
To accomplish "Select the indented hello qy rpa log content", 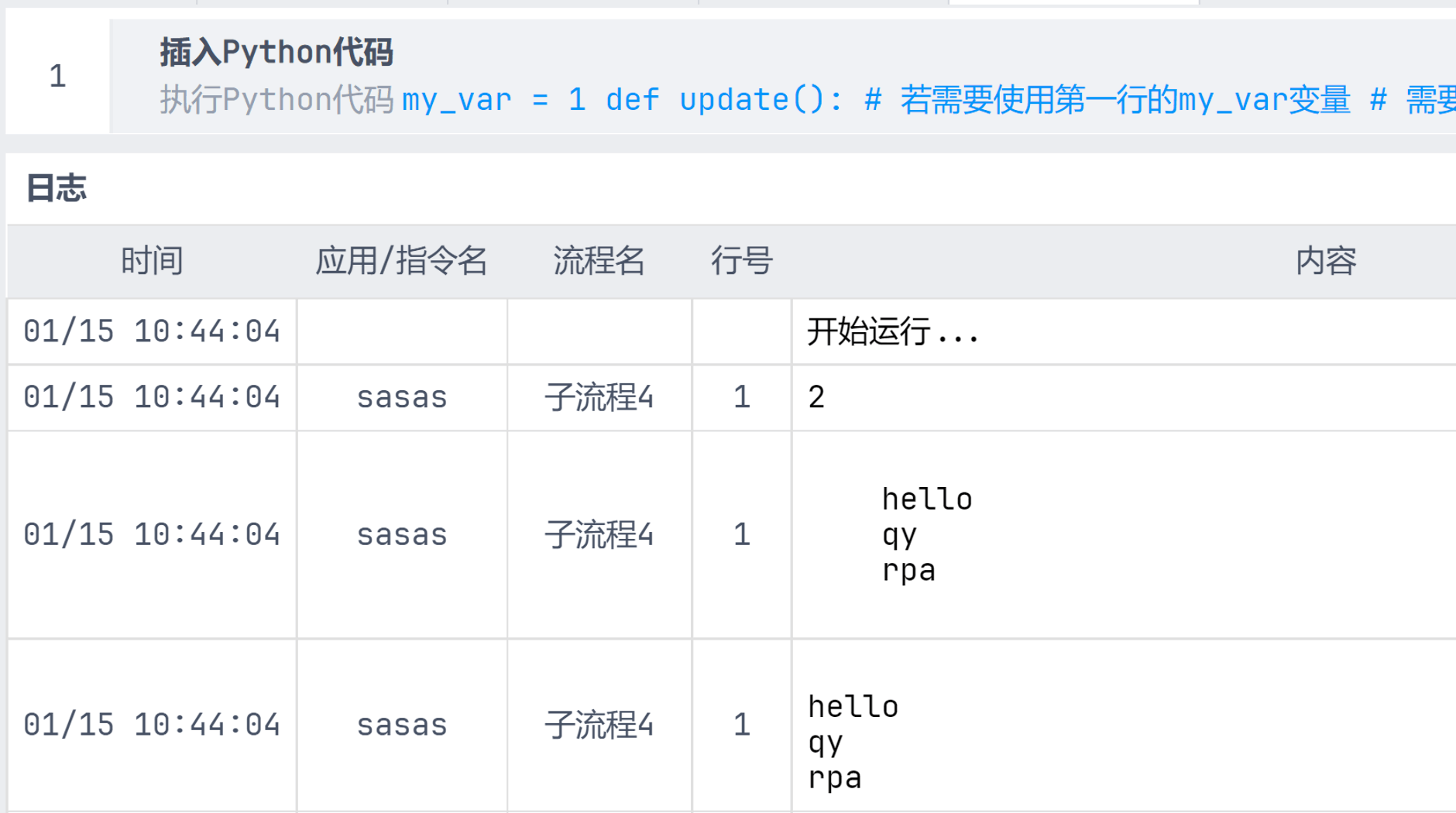I will tap(926, 535).
